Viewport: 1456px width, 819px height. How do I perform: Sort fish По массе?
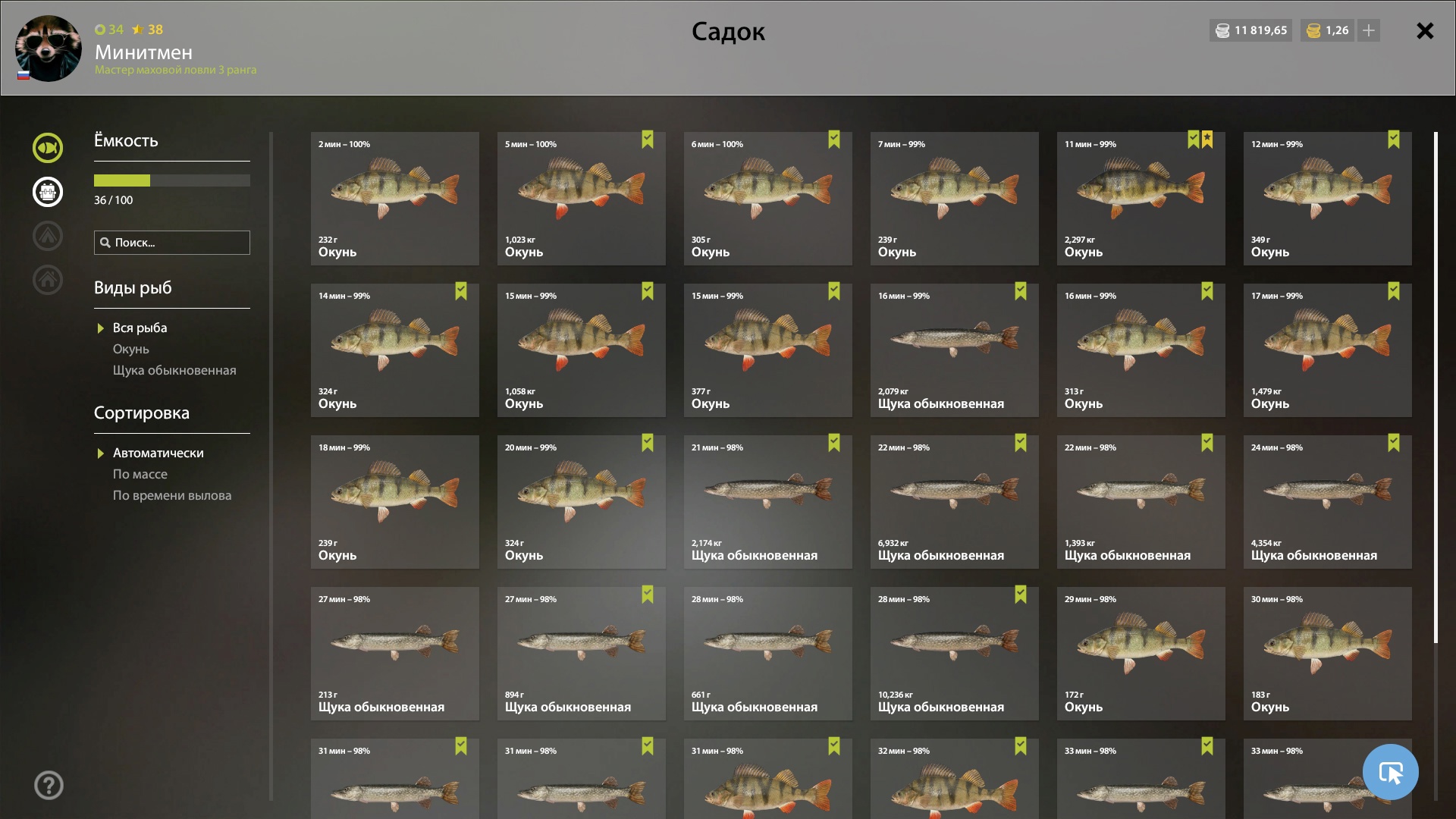140,474
